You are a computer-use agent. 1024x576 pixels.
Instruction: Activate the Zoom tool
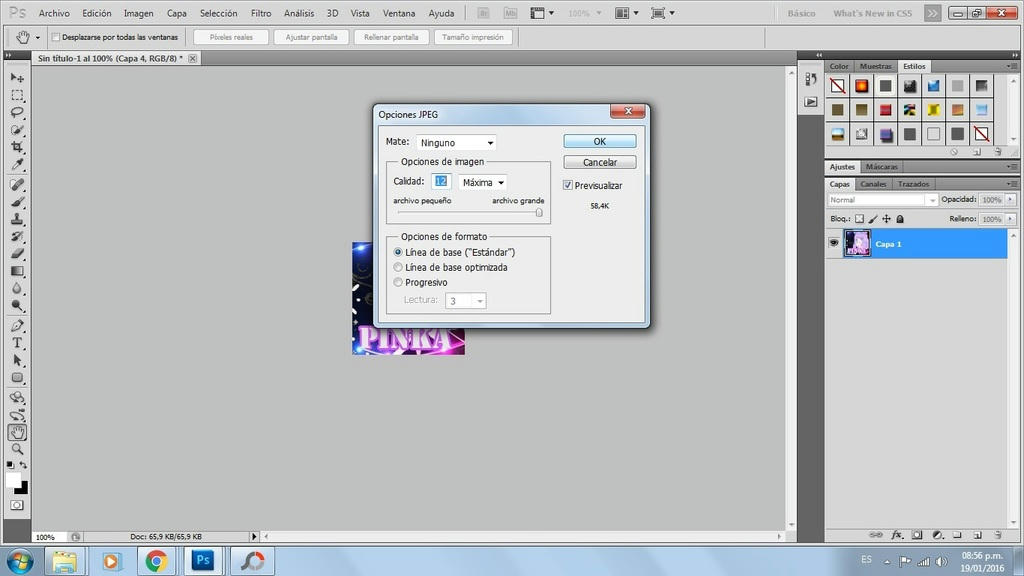click(17, 449)
